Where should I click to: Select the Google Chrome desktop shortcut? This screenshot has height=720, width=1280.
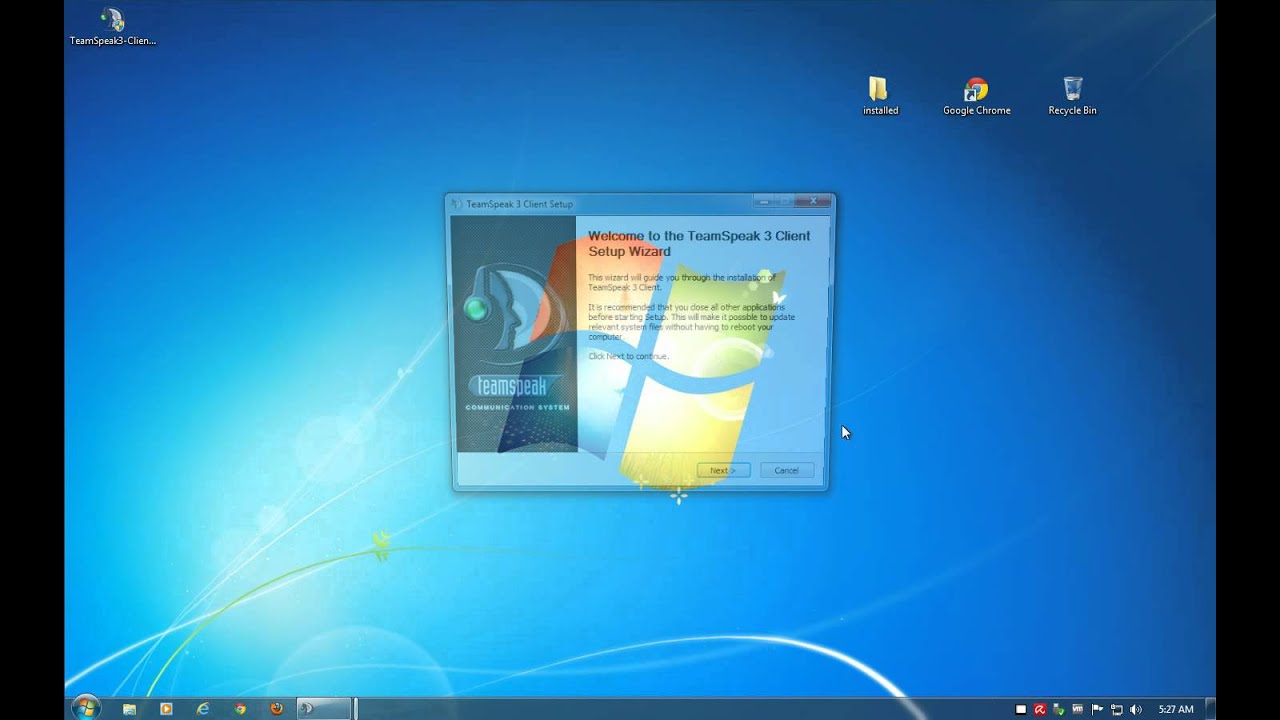(x=977, y=96)
